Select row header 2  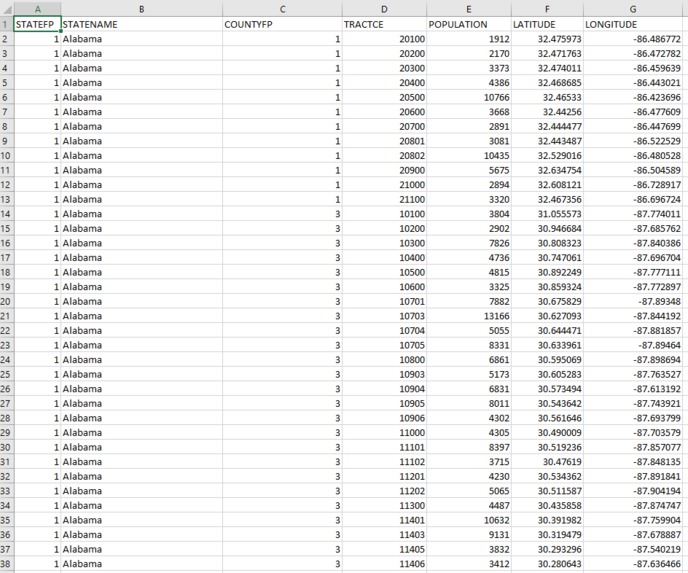tap(7, 39)
